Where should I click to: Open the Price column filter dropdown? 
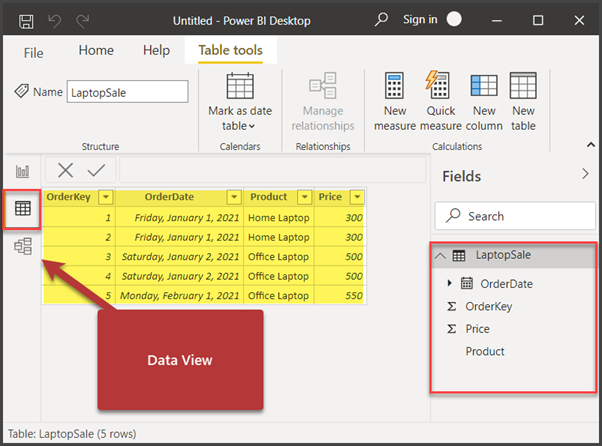click(x=357, y=197)
